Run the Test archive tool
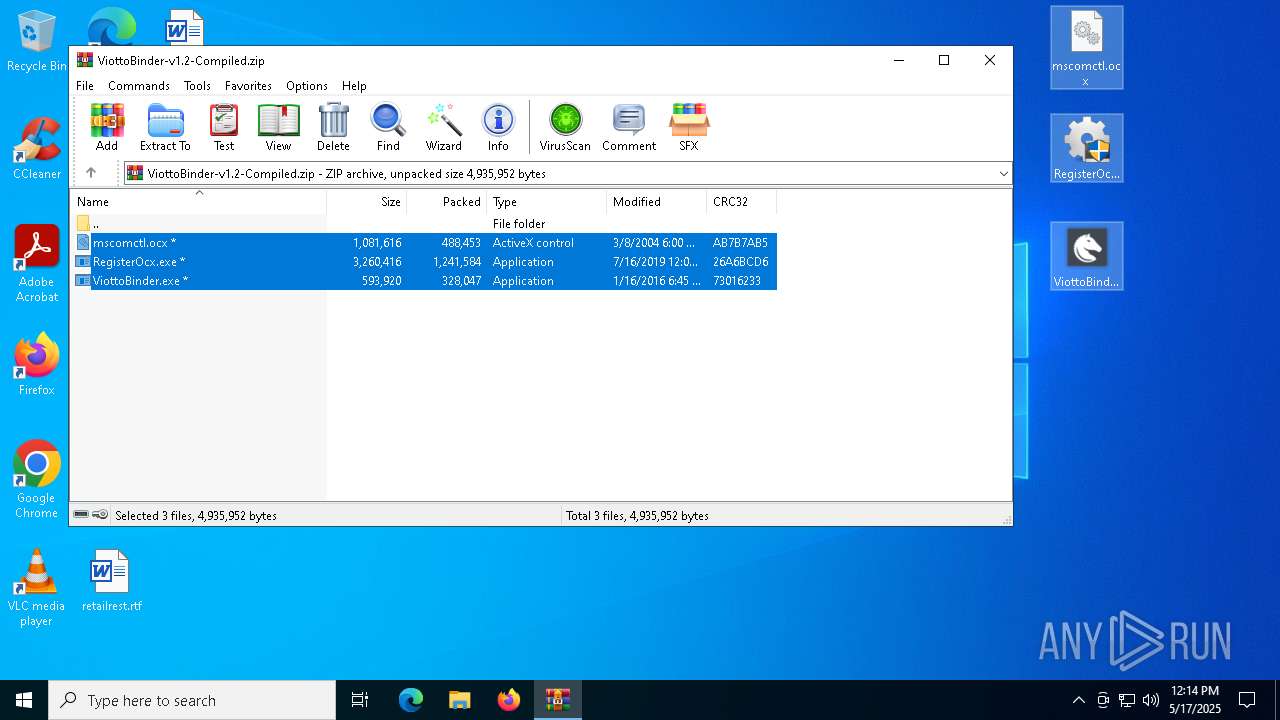This screenshot has width=1280, height=720. (x=224, y=127)
